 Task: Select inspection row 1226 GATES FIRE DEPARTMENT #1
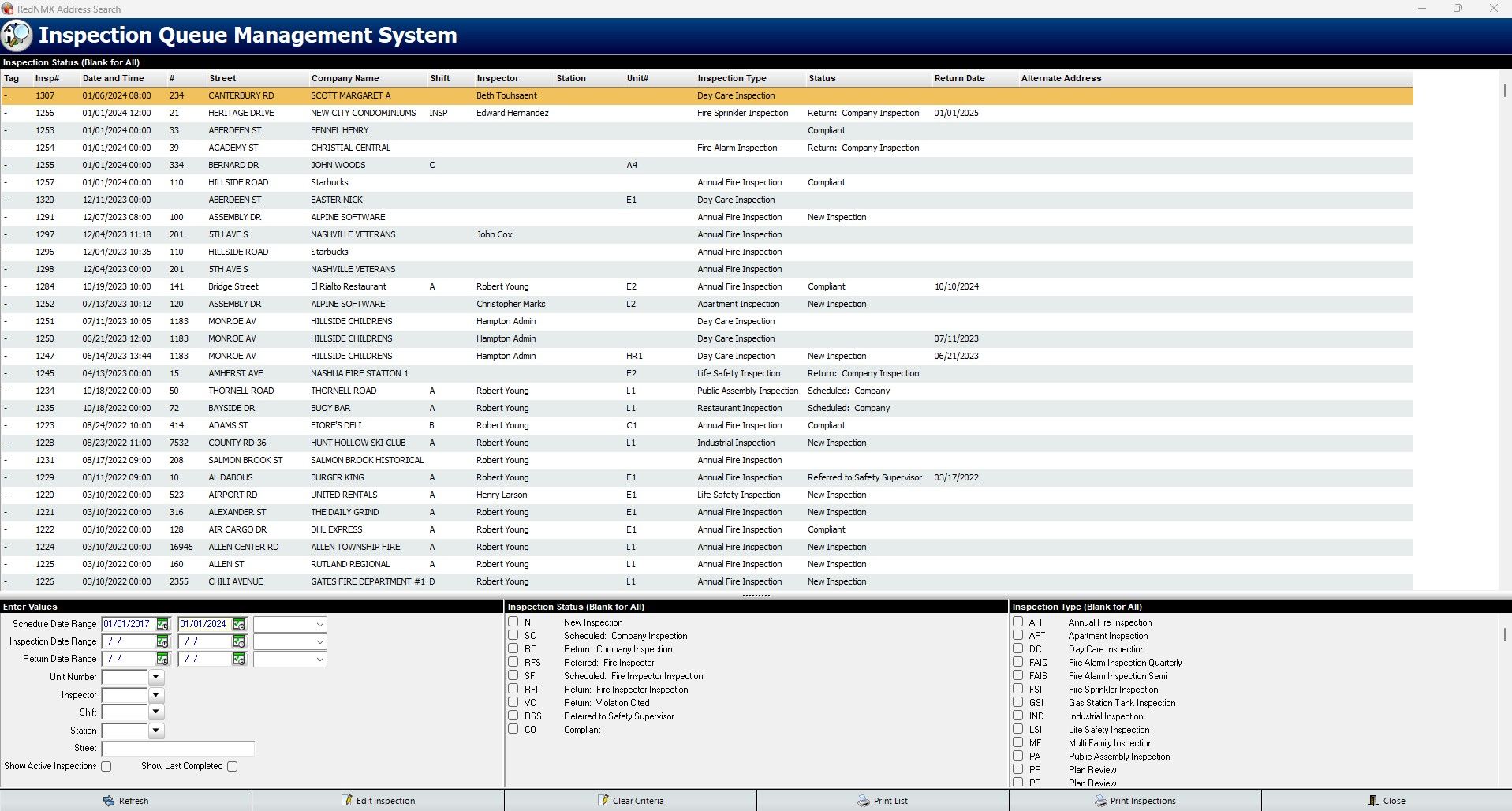click(707, 581)
